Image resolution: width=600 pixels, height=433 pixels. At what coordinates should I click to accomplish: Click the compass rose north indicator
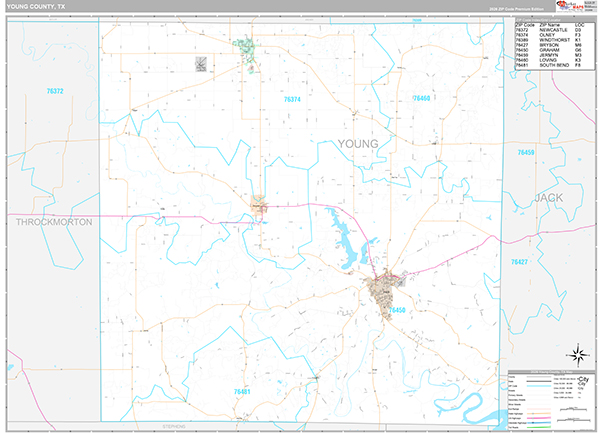(x=578, y=355)
